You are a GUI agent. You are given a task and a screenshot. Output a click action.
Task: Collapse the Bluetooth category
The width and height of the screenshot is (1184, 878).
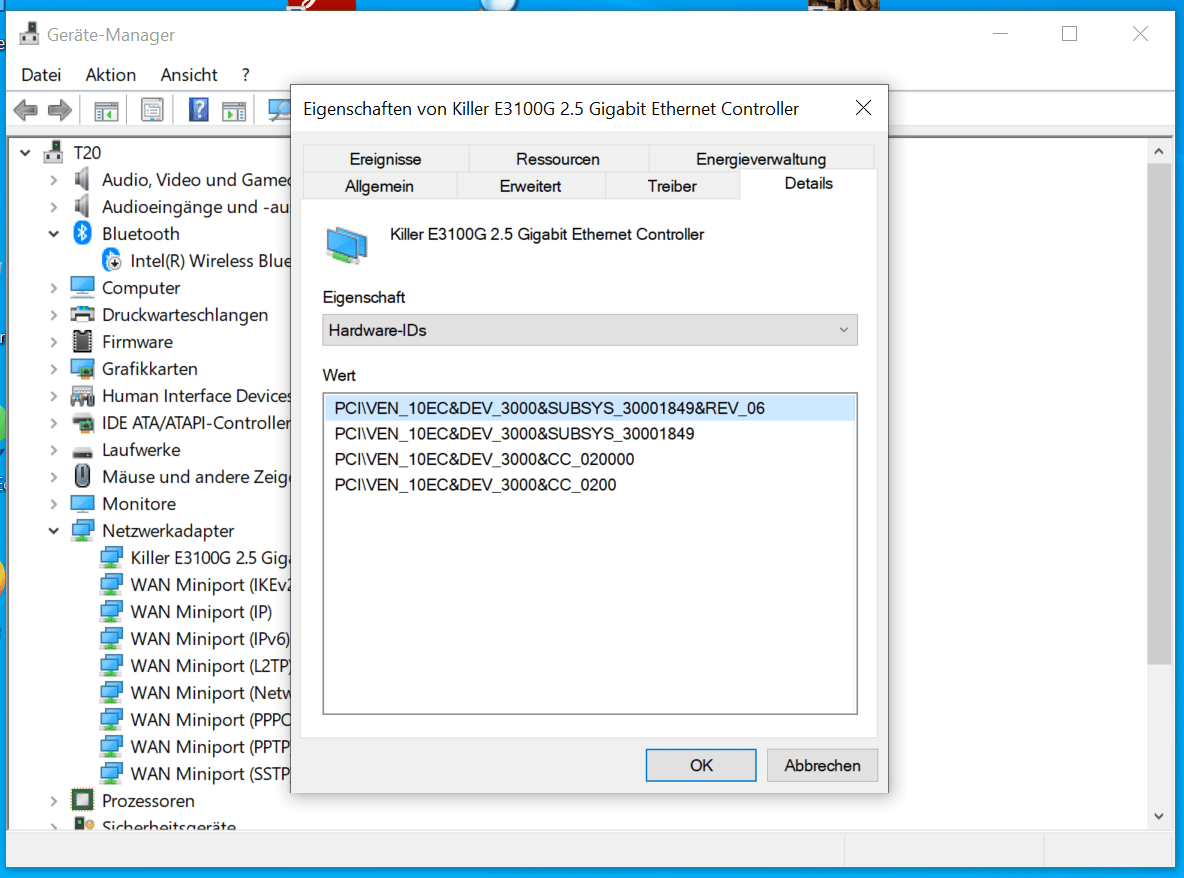pos(54,234)
